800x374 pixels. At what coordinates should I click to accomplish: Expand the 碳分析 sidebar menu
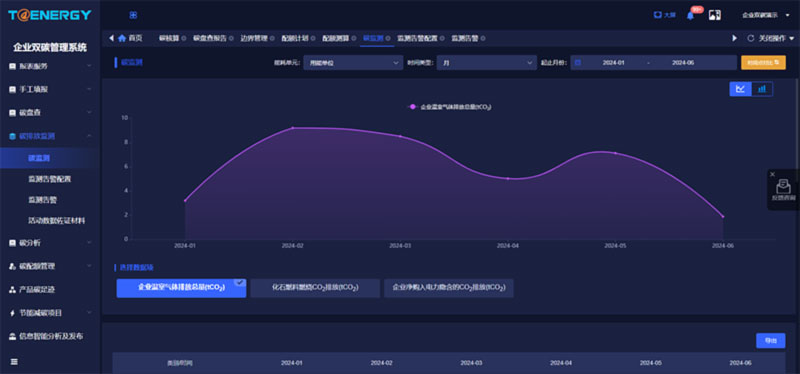click(x=50, y=243)
